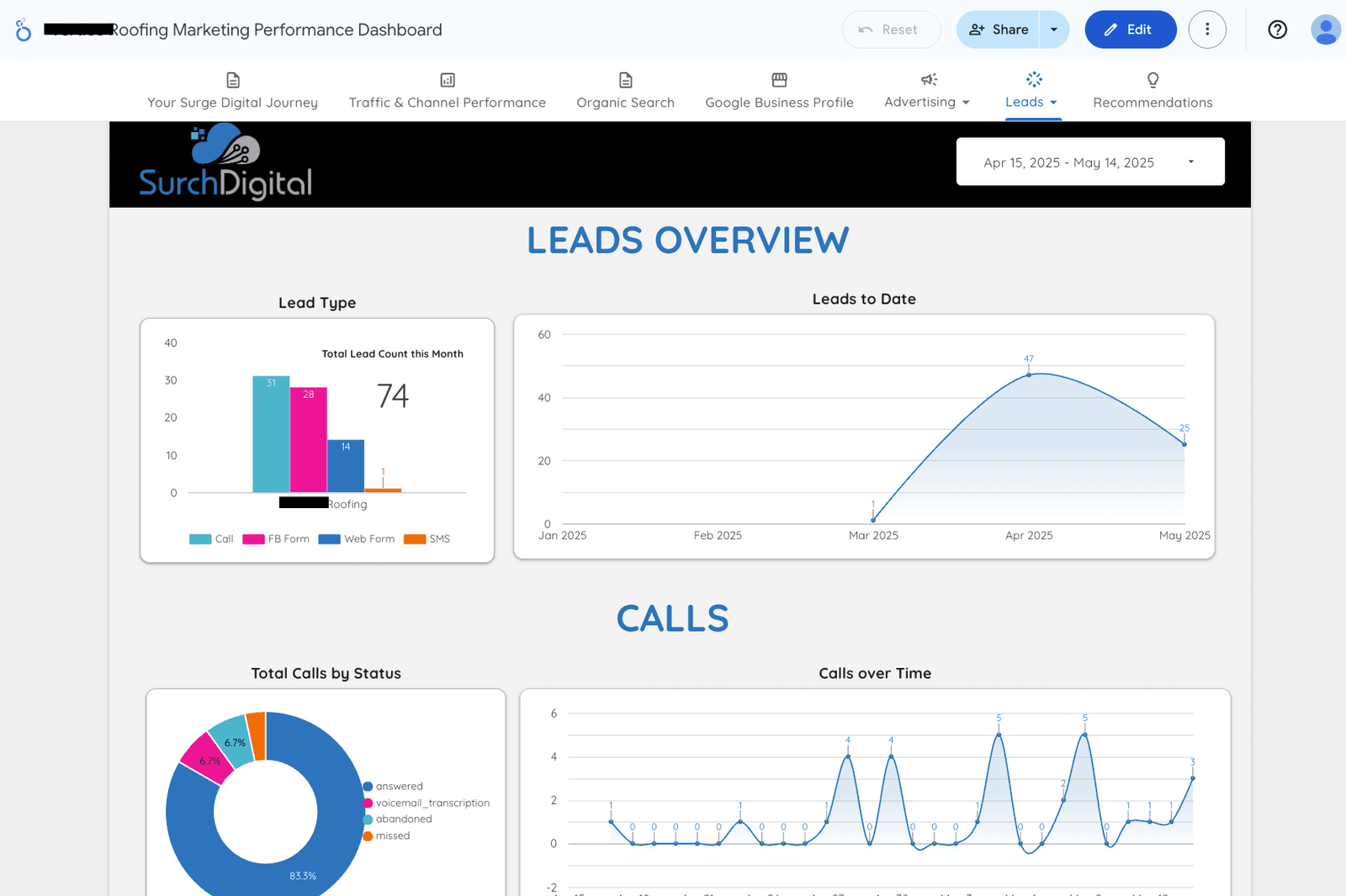Viewport: 1346px width, 896px height.
Task: Click the Organic Search document icon
Action: click(x=625, y=79)
